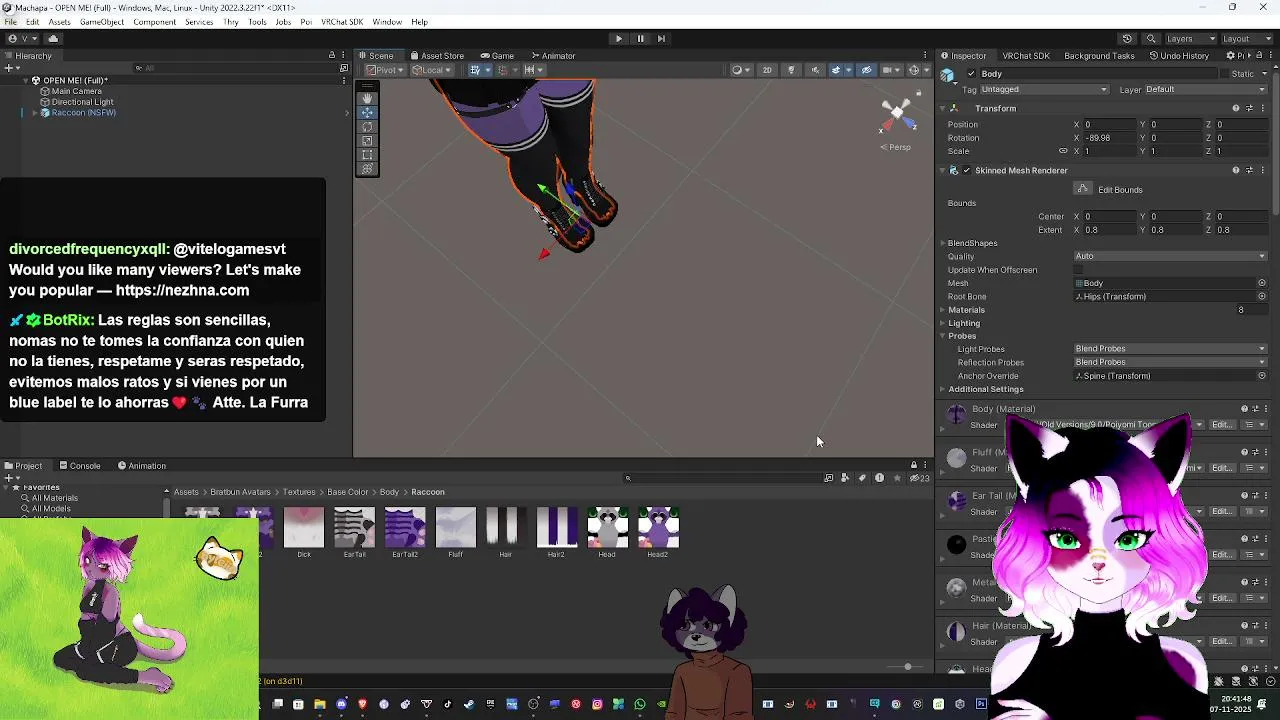The image size is (1280, 720).
Task: Open Undo History tab
Action: tap(1180, 56)
